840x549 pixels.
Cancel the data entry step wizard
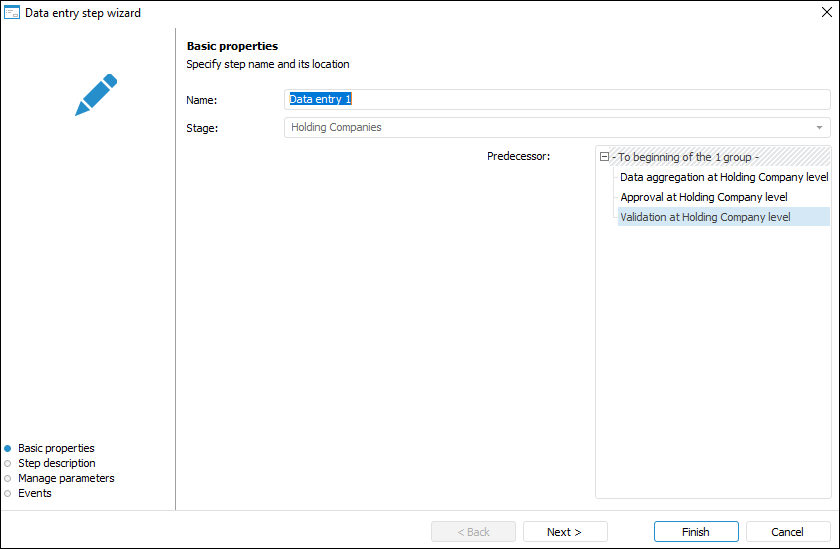pos(788,532)
